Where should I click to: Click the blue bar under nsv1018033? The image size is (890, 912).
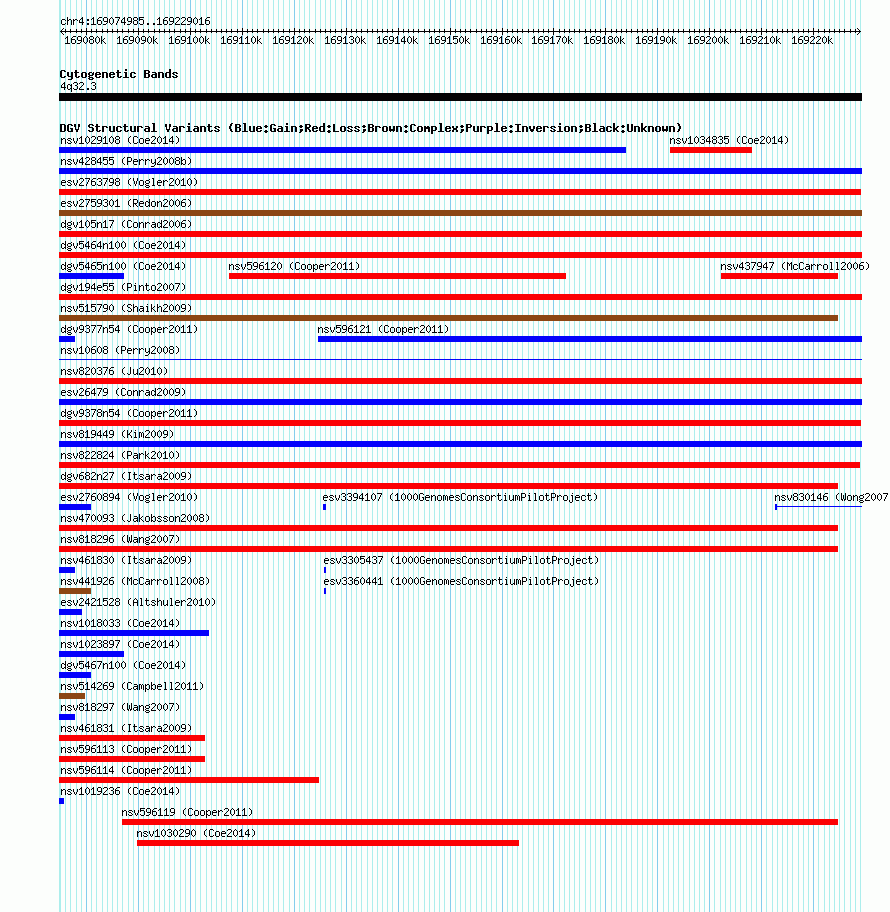134,633
